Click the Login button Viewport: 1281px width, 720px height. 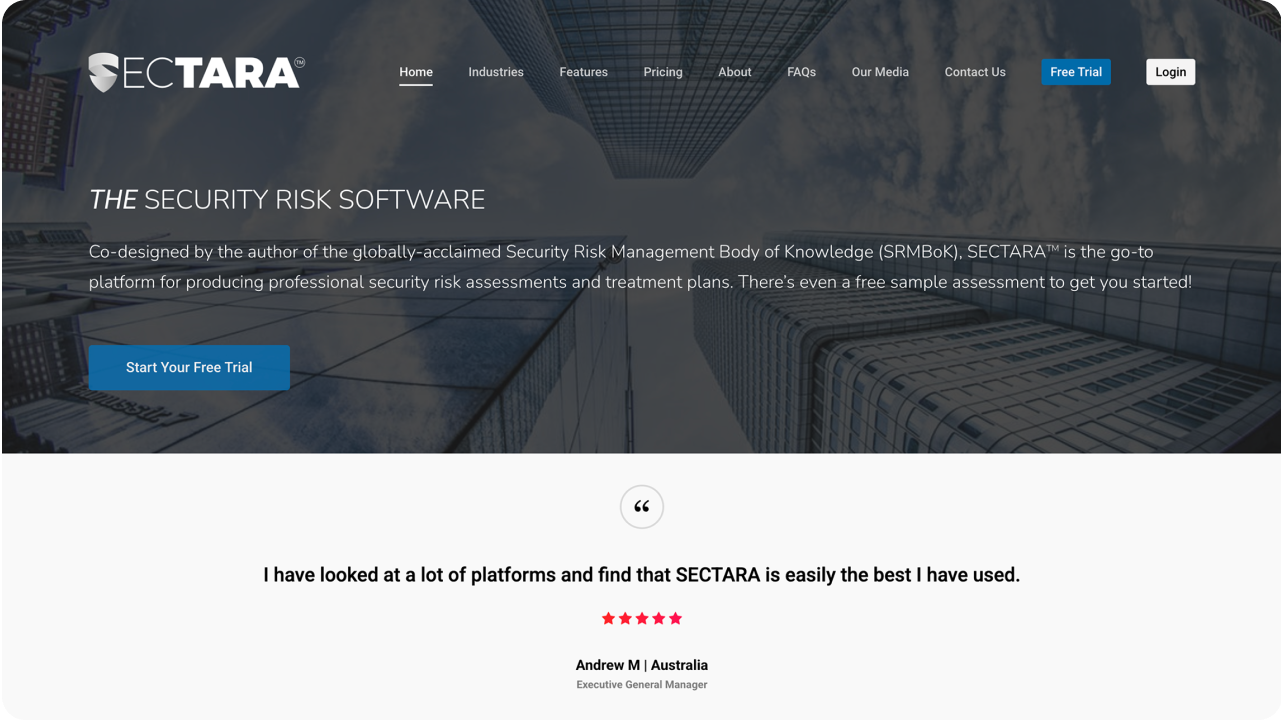coord(1171,72)
